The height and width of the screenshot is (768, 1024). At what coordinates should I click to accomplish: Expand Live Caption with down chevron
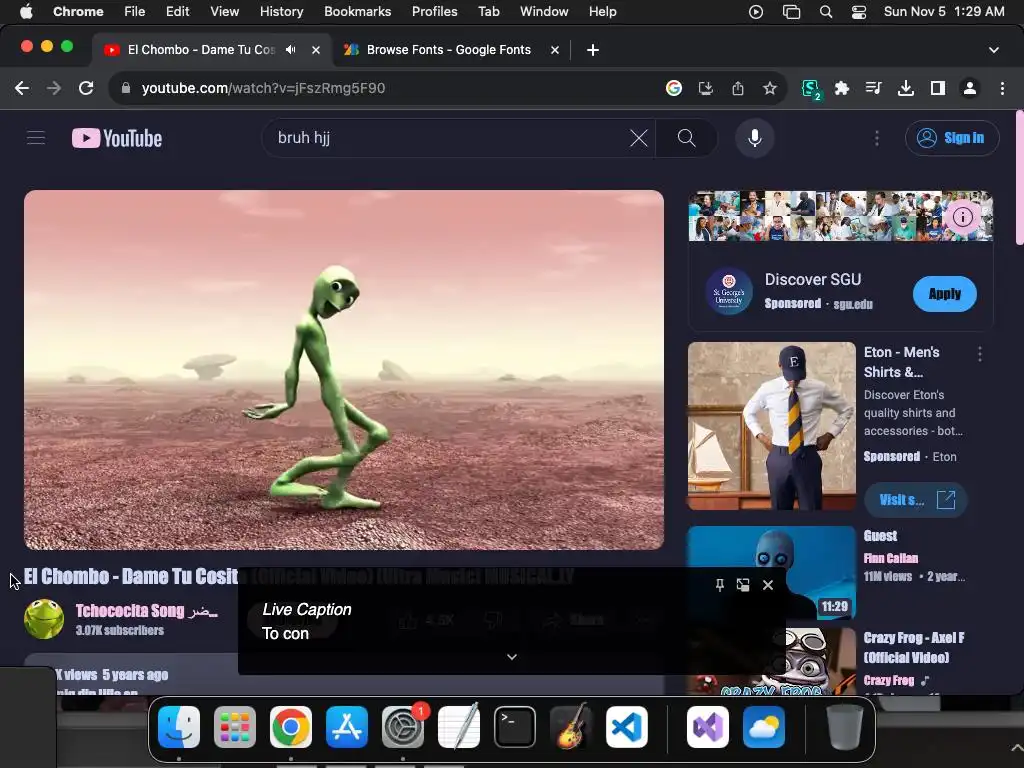click(x=512, y=656)
